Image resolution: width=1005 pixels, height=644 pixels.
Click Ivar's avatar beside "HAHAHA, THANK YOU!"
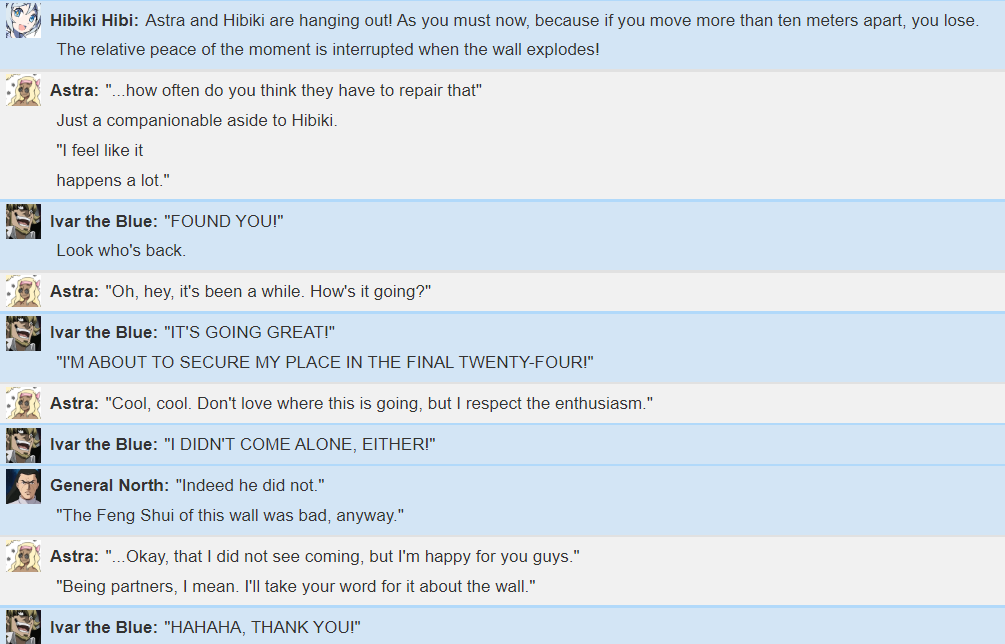point(24,627)
